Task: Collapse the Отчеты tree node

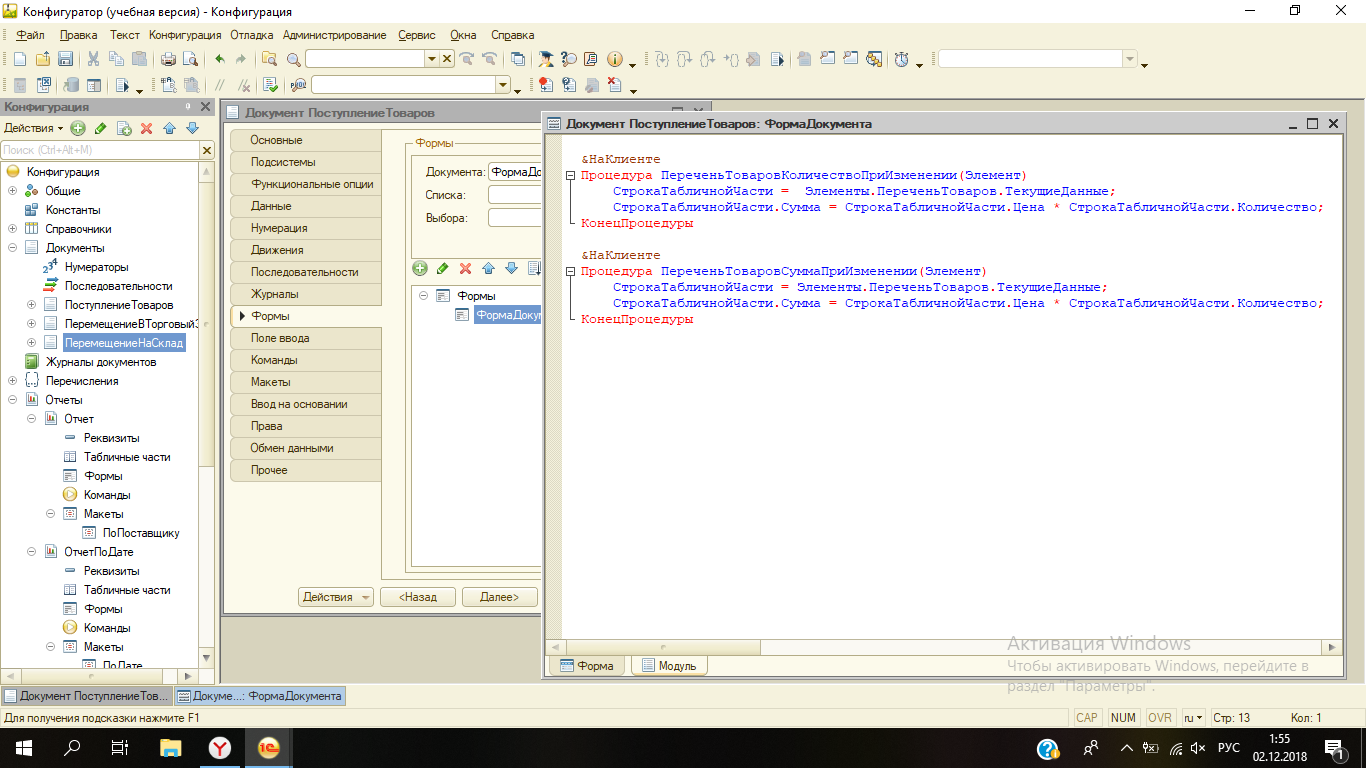Action: (12, 400)
